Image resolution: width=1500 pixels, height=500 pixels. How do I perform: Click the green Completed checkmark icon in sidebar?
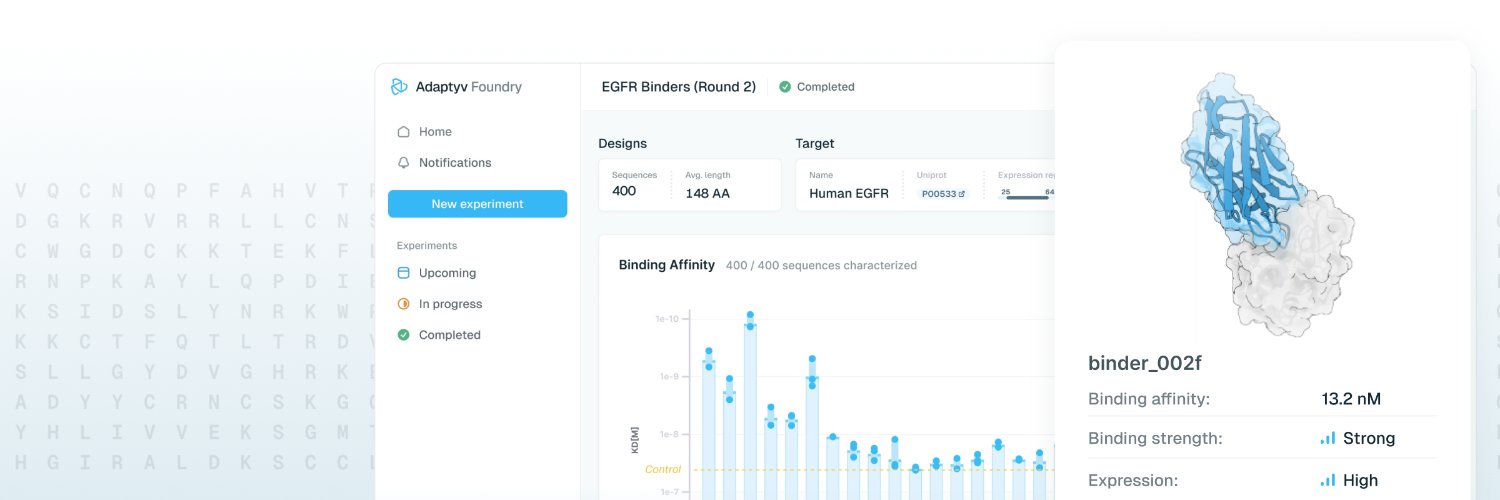click(404, 335)
